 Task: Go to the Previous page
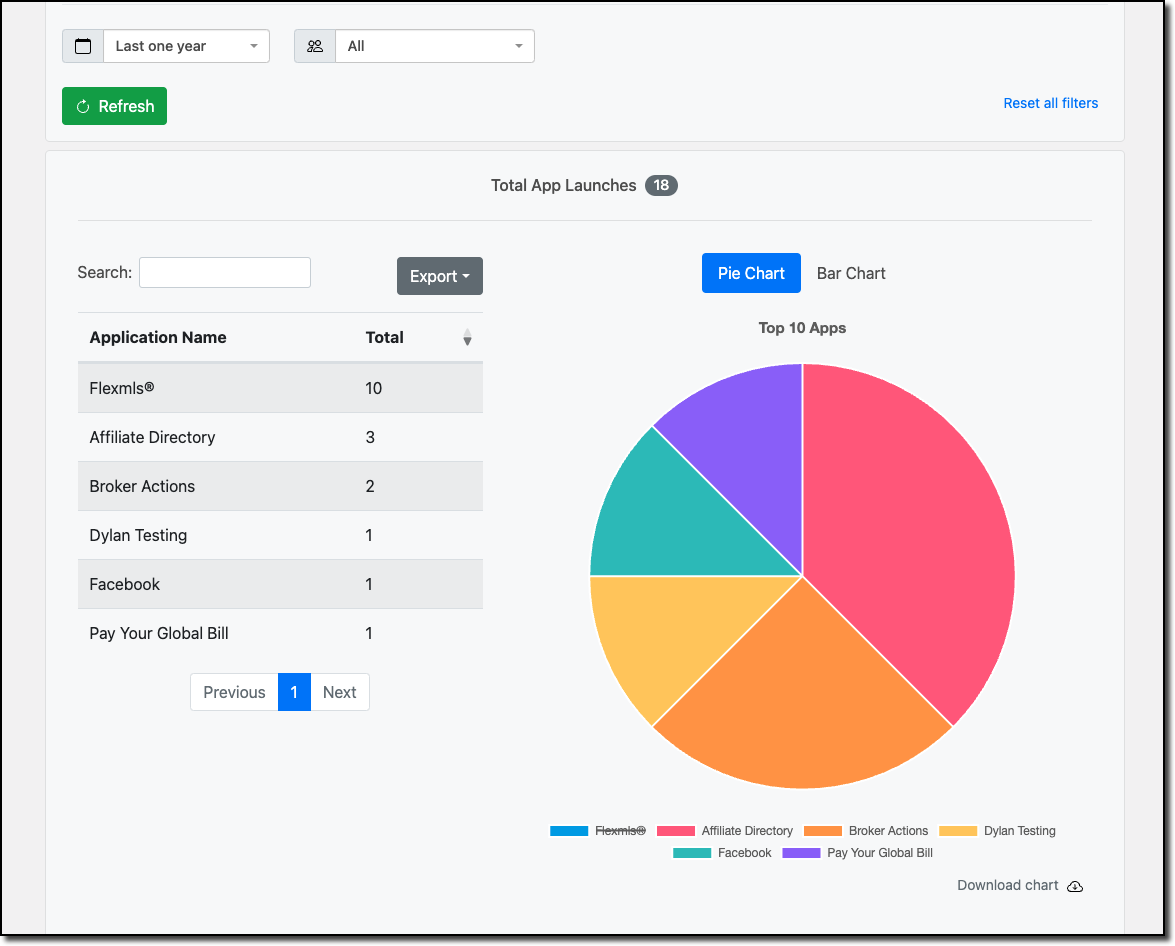(234, 692)
